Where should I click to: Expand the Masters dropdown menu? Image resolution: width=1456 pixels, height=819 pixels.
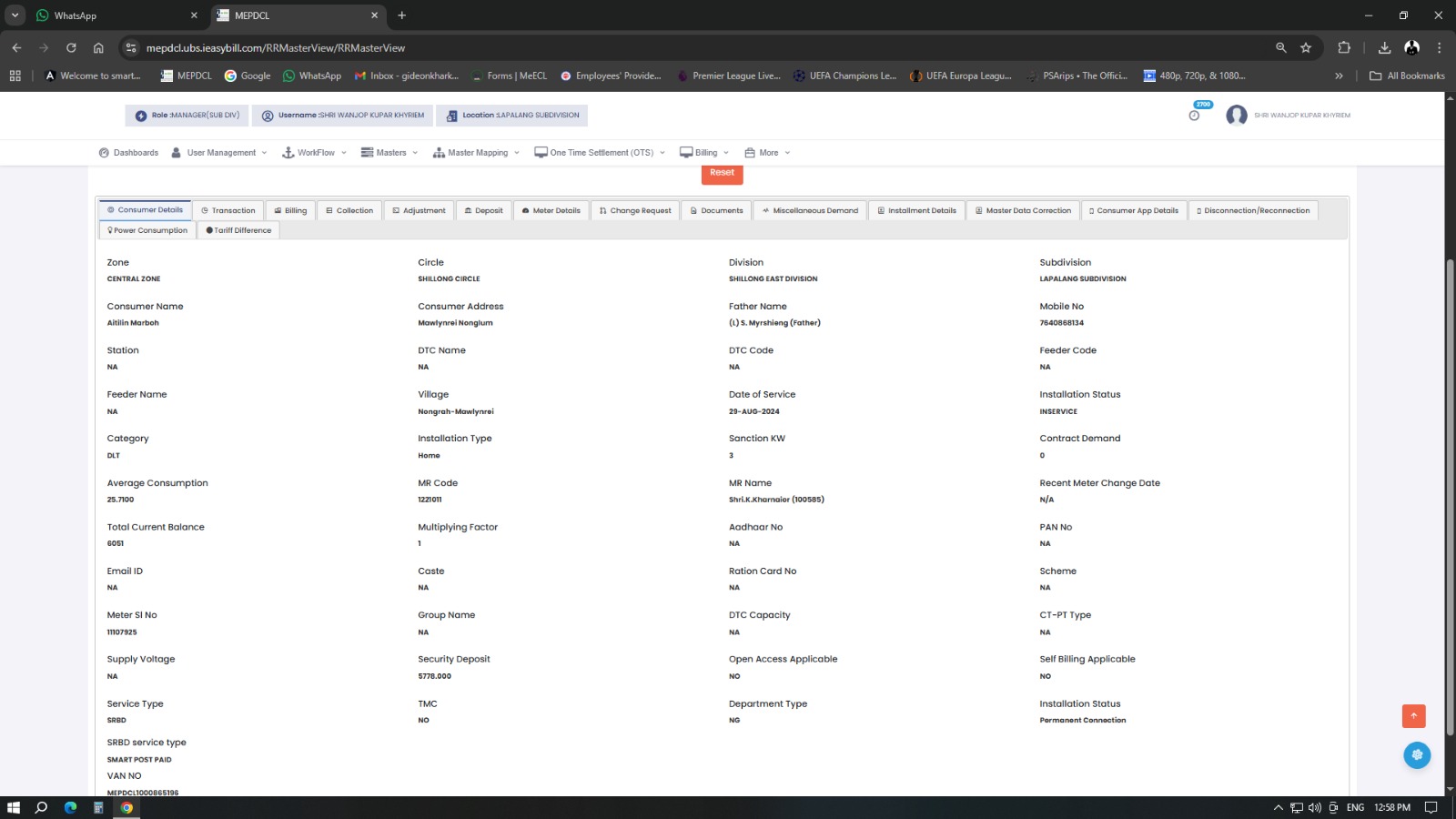[x=389, y=153]
